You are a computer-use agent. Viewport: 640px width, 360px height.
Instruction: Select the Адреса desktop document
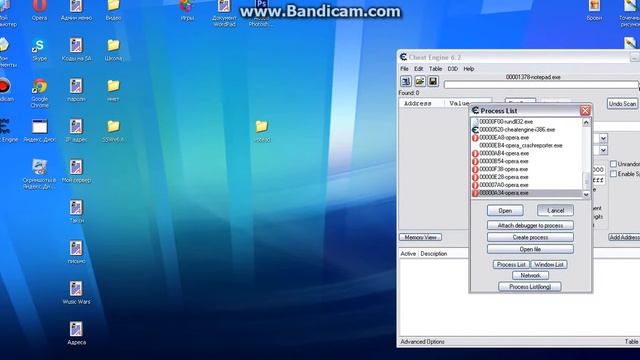(x=76, y=333)
